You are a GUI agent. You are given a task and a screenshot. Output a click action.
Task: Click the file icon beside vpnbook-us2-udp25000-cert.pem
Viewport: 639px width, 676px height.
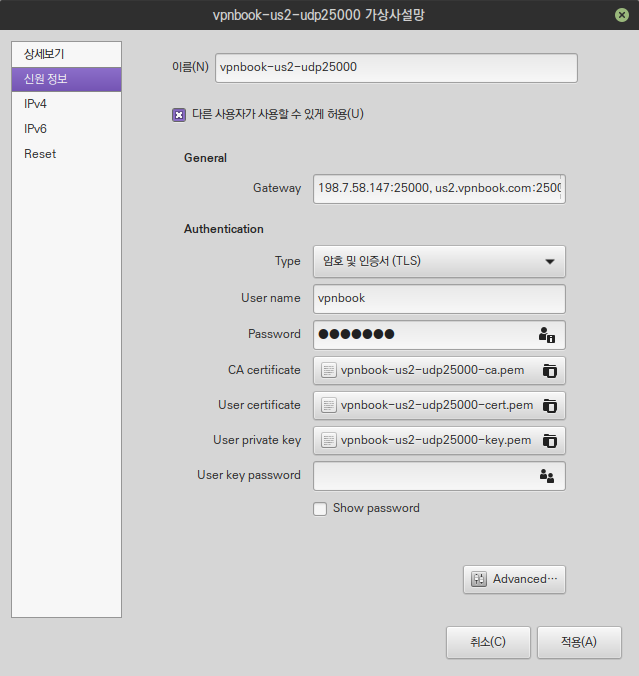(328, 406)
